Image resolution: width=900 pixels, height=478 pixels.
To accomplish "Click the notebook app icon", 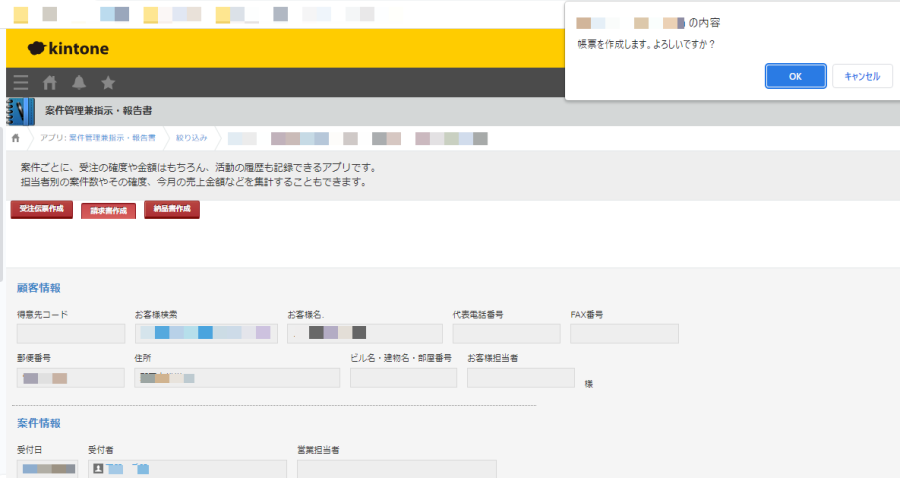I will click(x=21, y=111).
